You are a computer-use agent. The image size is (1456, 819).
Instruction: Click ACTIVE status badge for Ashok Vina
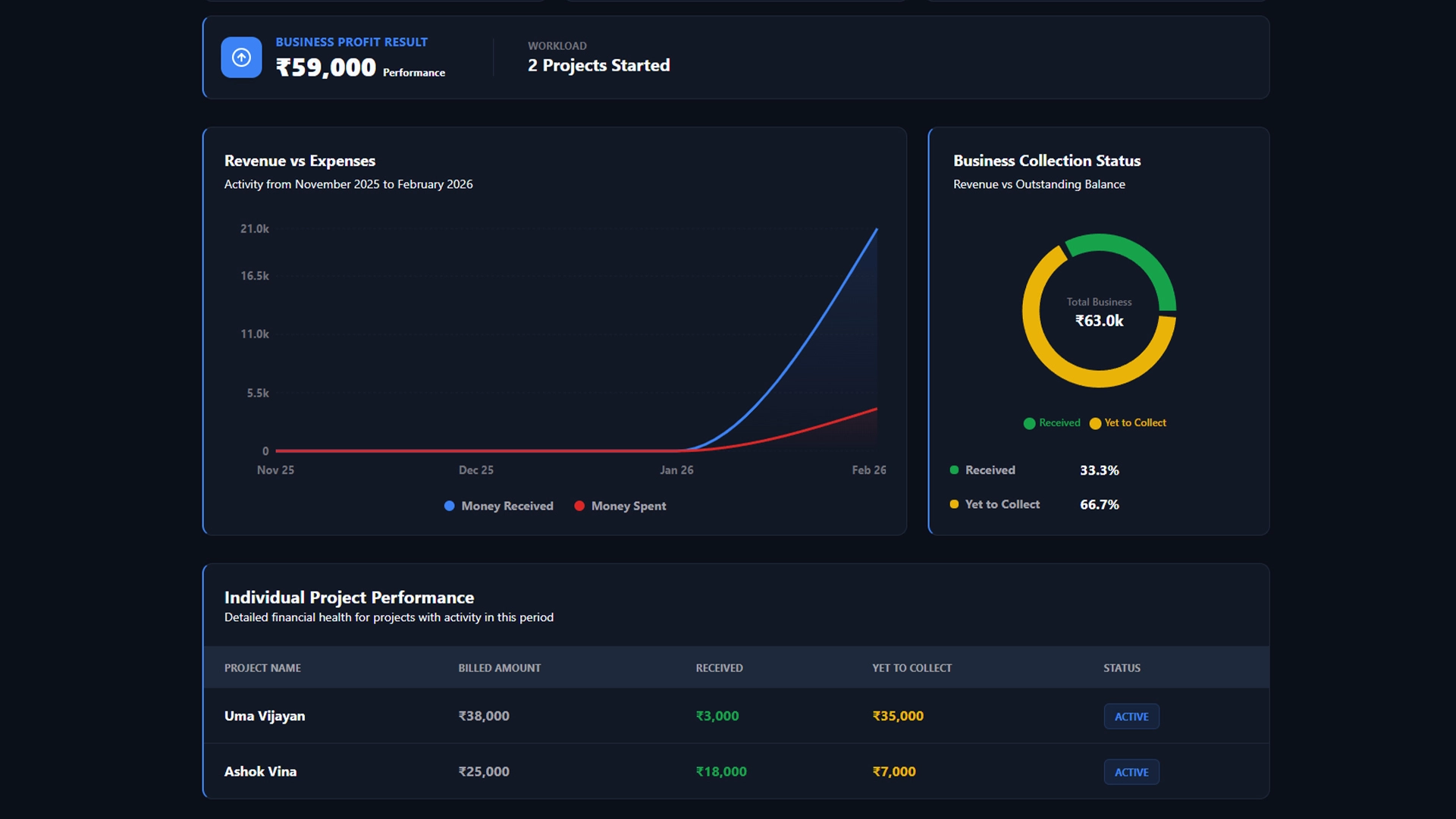(1131, 772)
